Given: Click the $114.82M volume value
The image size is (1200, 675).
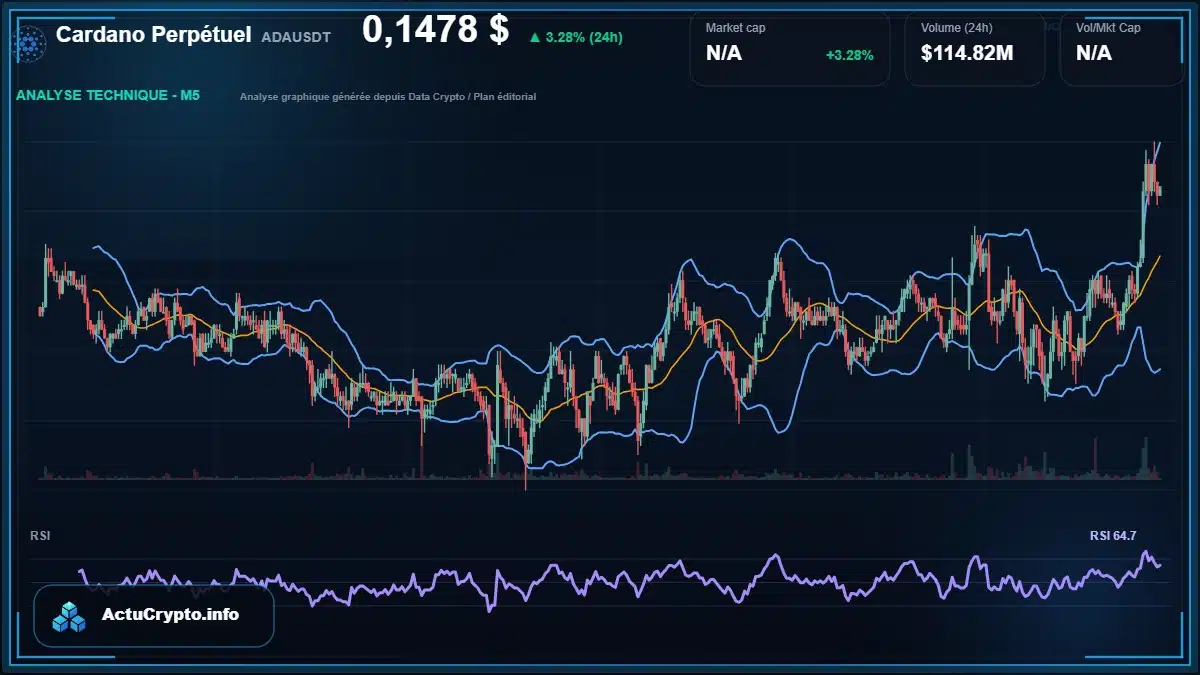Looking at the screenshot, I should (x=967, y=54).
